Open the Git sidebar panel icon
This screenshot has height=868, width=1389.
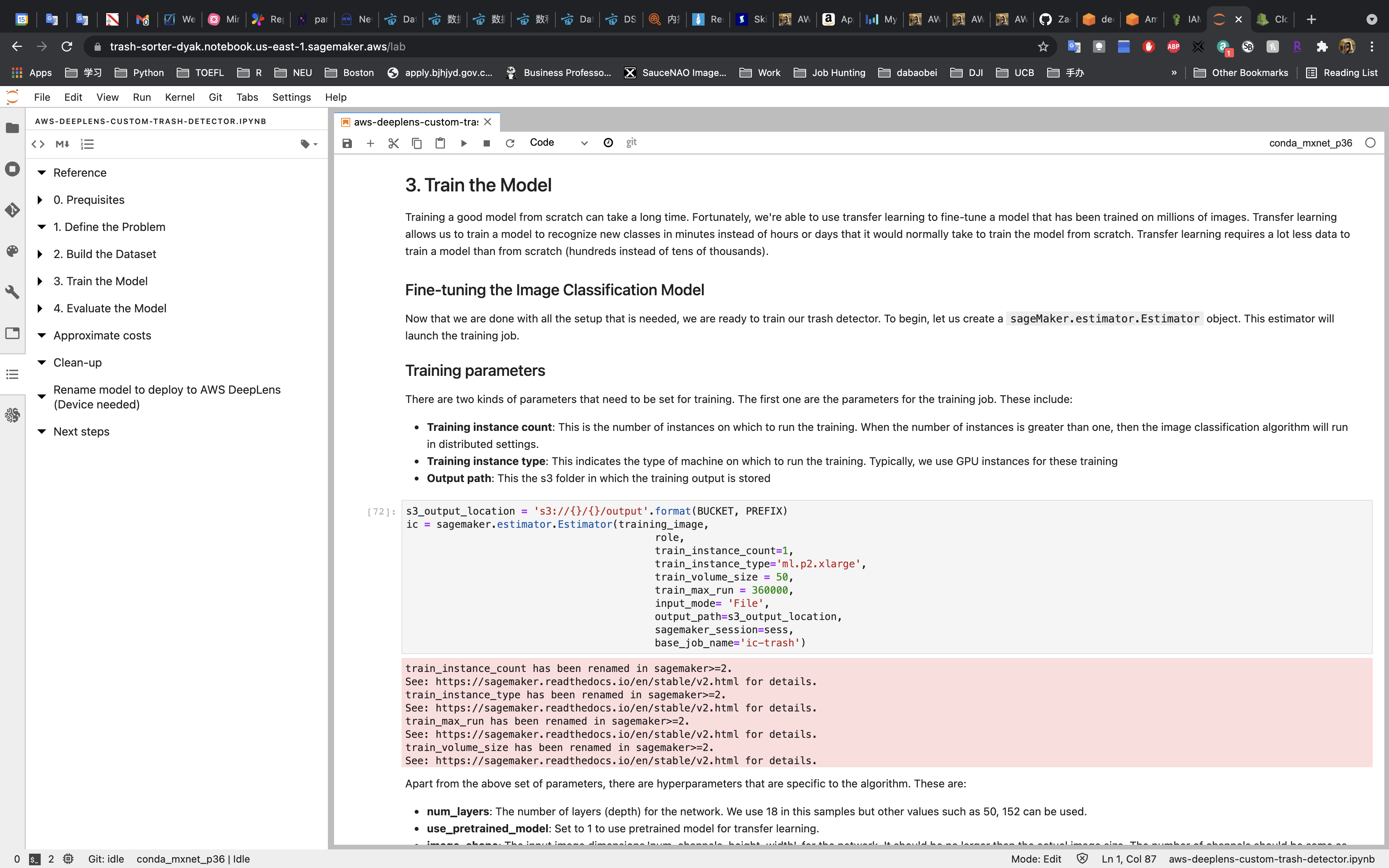(12, 210)
